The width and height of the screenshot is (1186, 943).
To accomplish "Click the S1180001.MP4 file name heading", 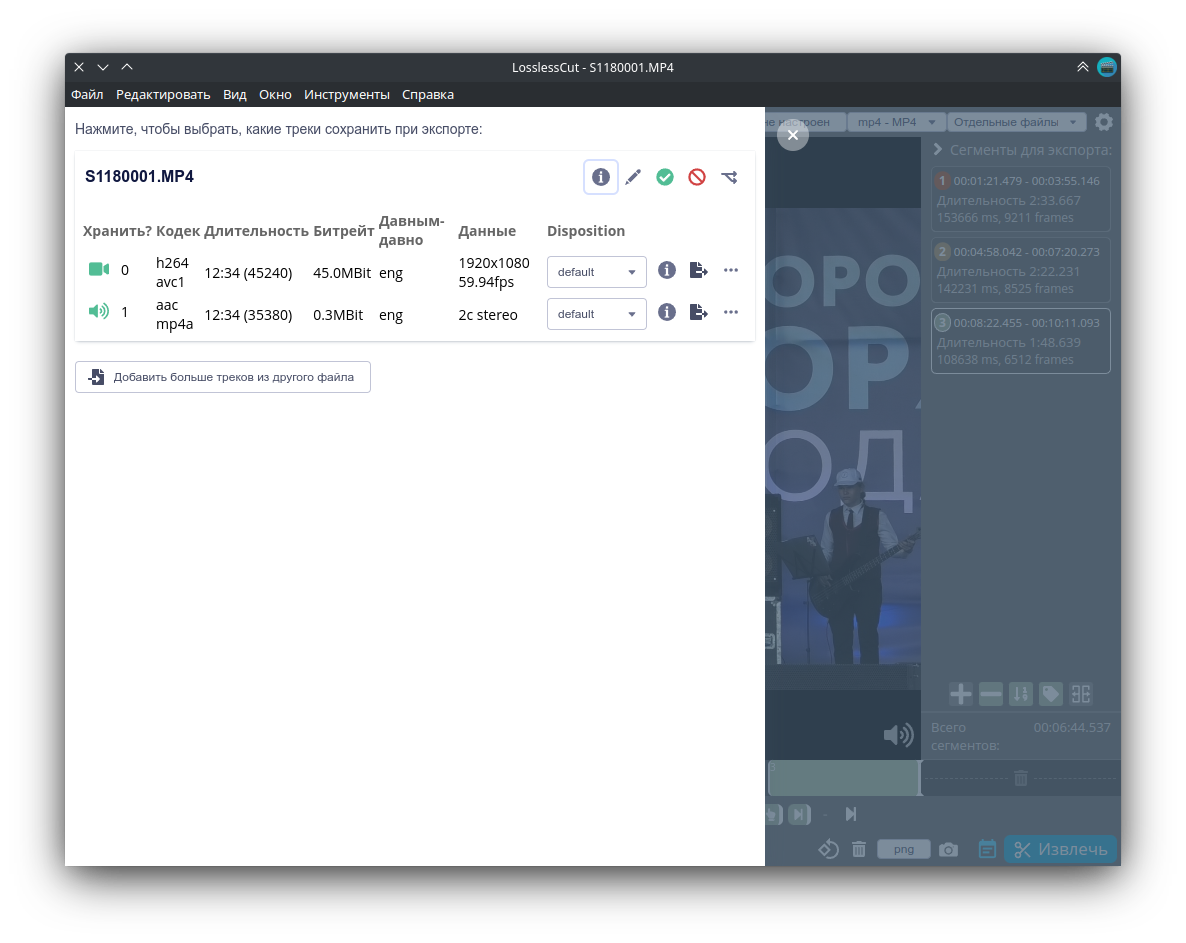I will [139, 176].
